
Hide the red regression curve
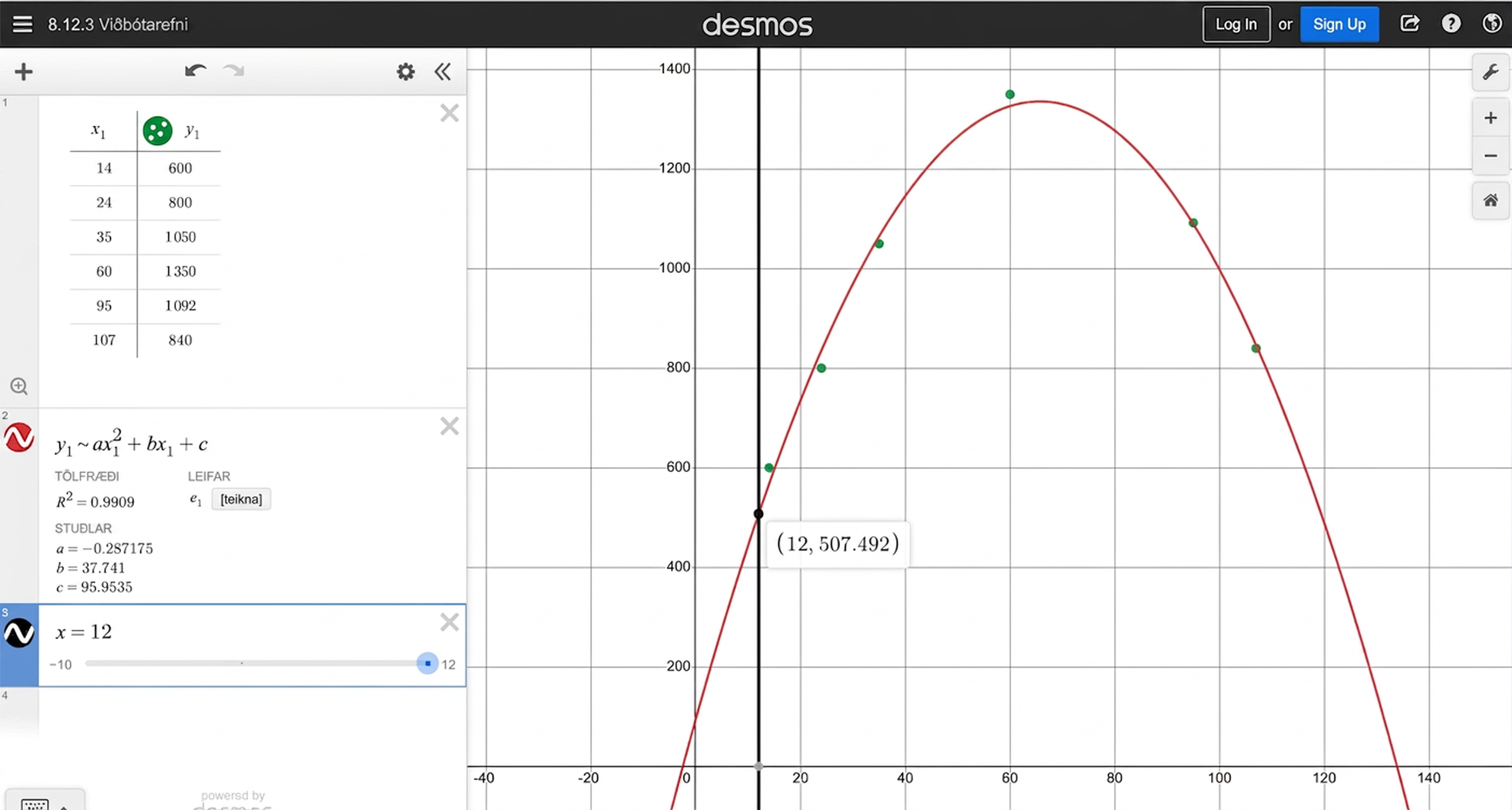(x=19, y=437)
